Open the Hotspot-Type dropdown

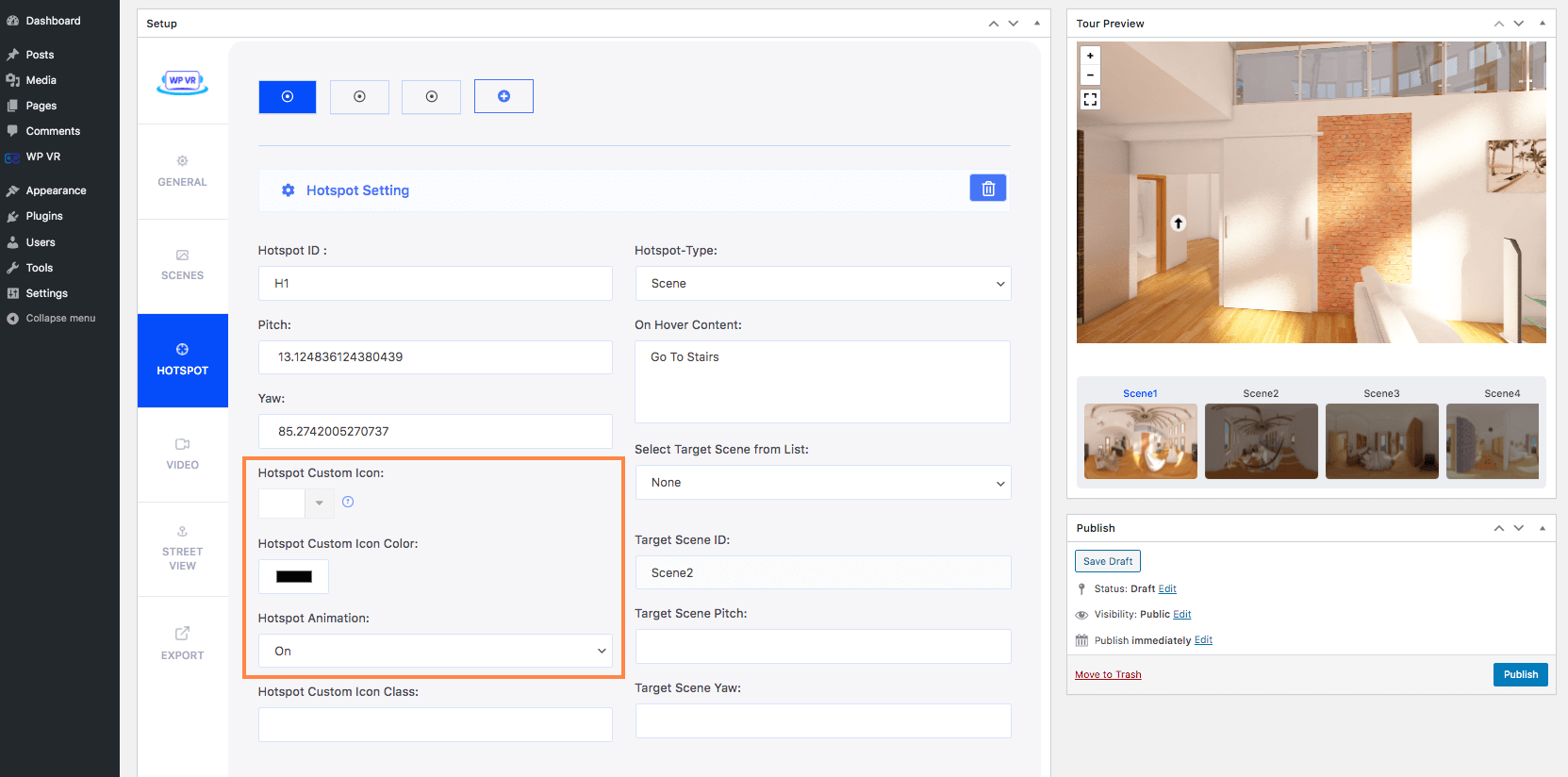[822, 284]
